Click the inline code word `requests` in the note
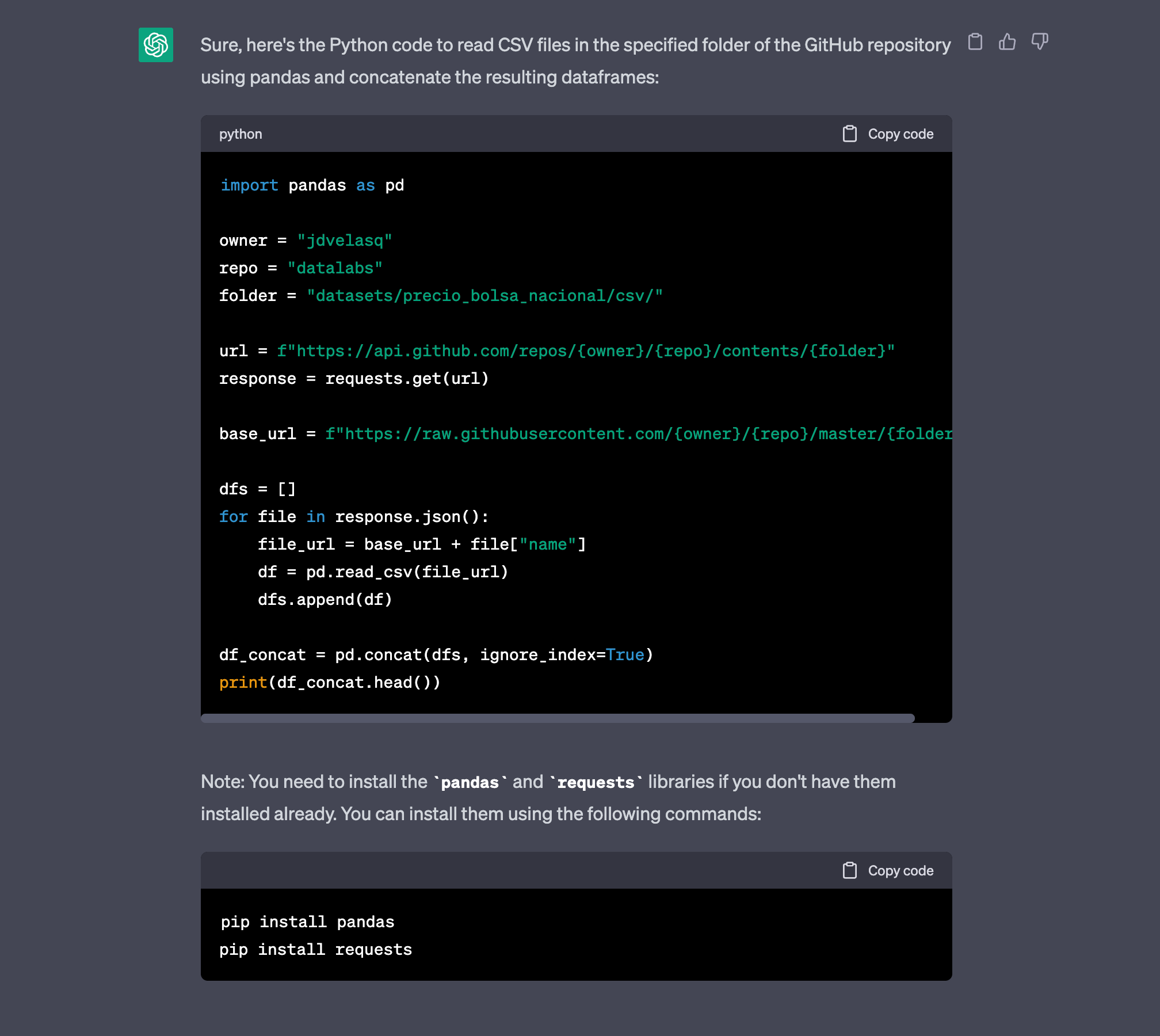 coord(596,782)
